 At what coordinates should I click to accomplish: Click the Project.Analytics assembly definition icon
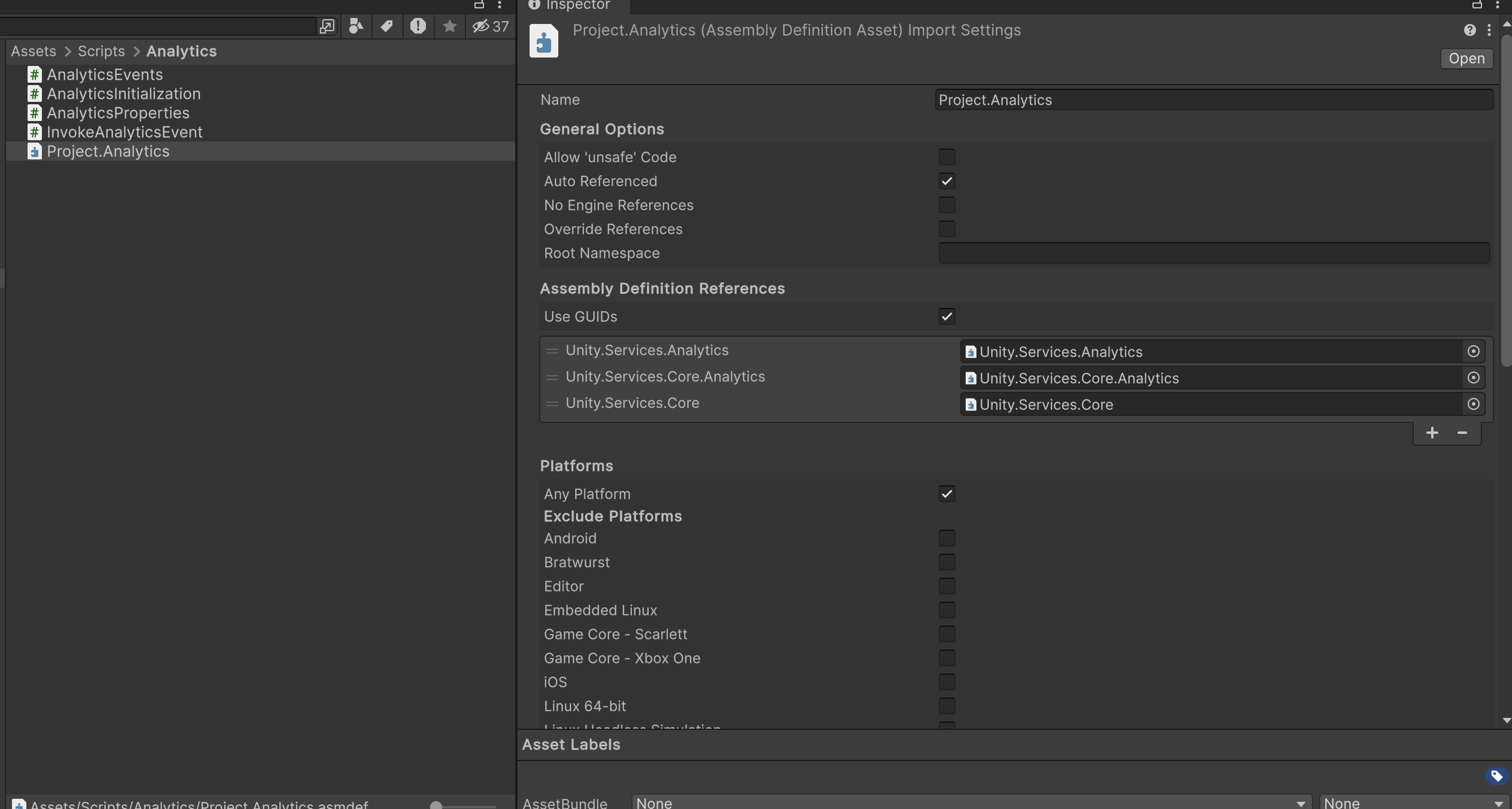tap(33, 151)
